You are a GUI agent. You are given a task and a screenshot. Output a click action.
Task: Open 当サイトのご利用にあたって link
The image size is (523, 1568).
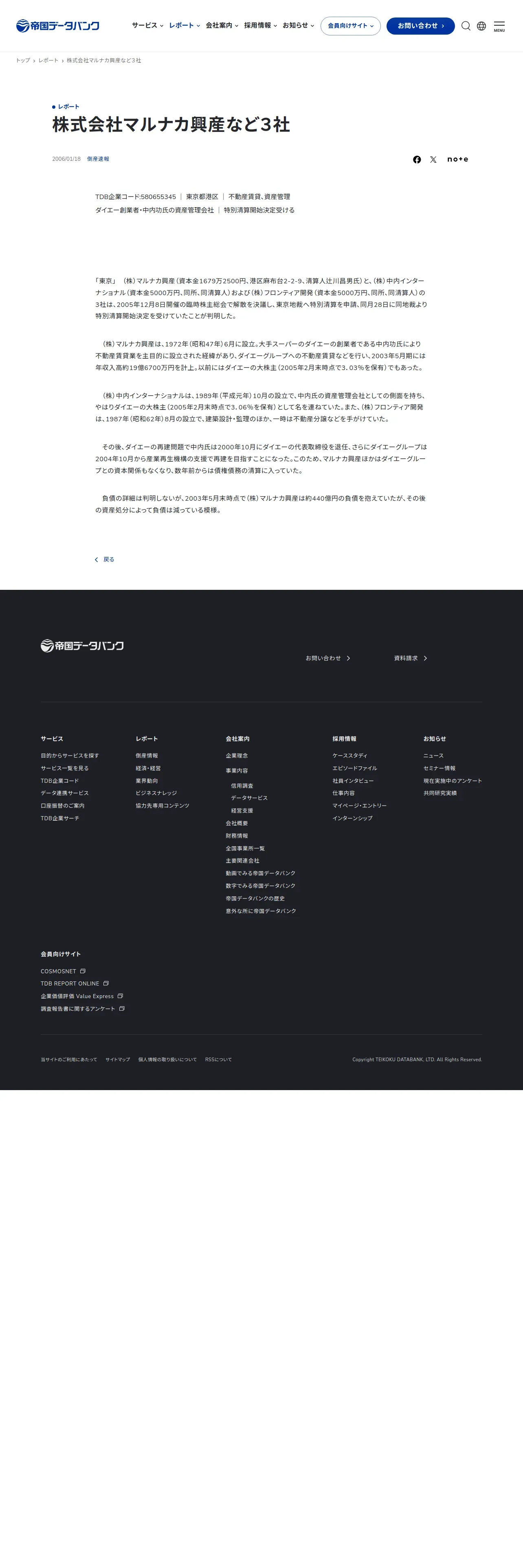tap(69, 1059)
